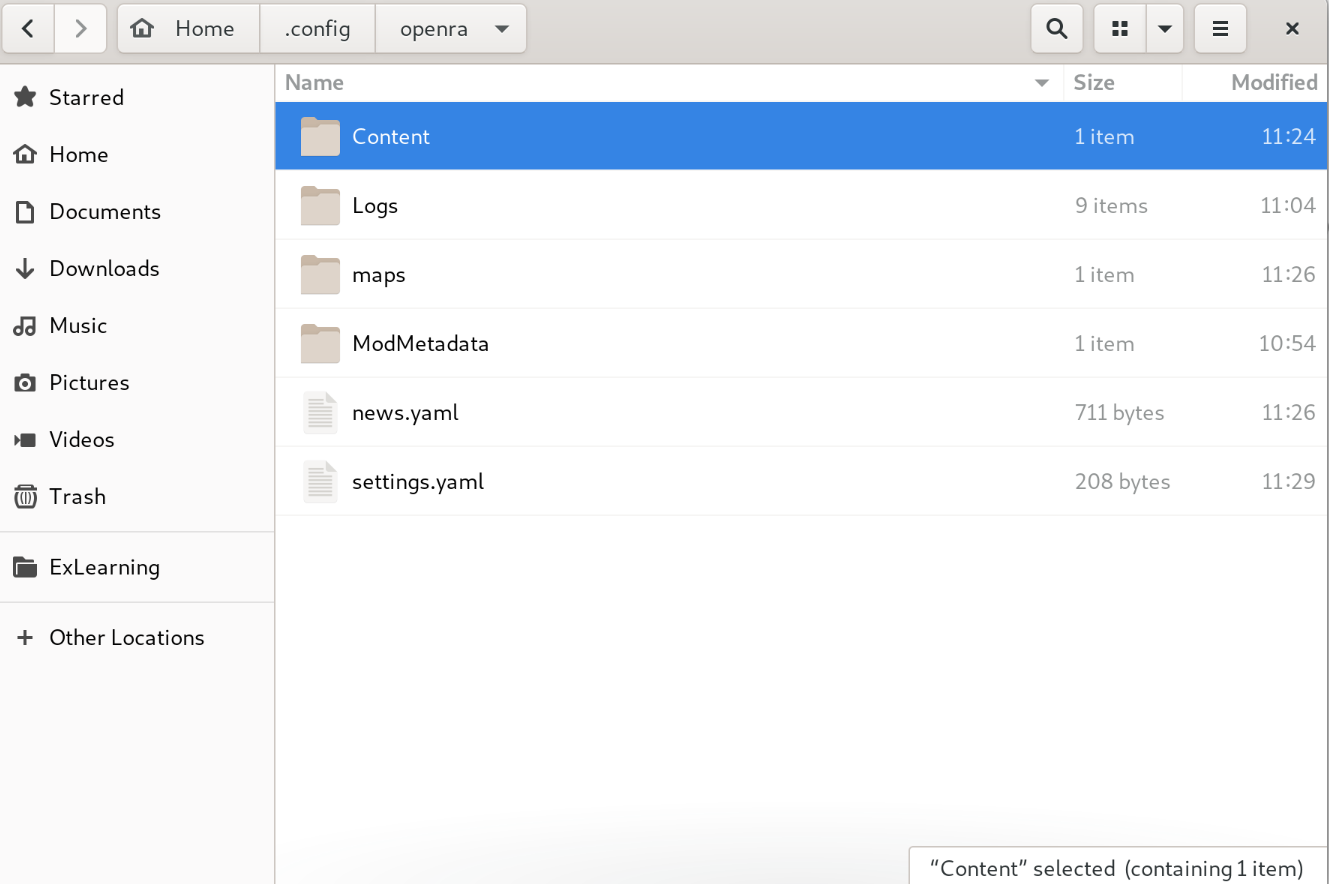This screenshot has height=884, width=1329.
Task: Open the Music sidebar location
Action: coord(77,325)
